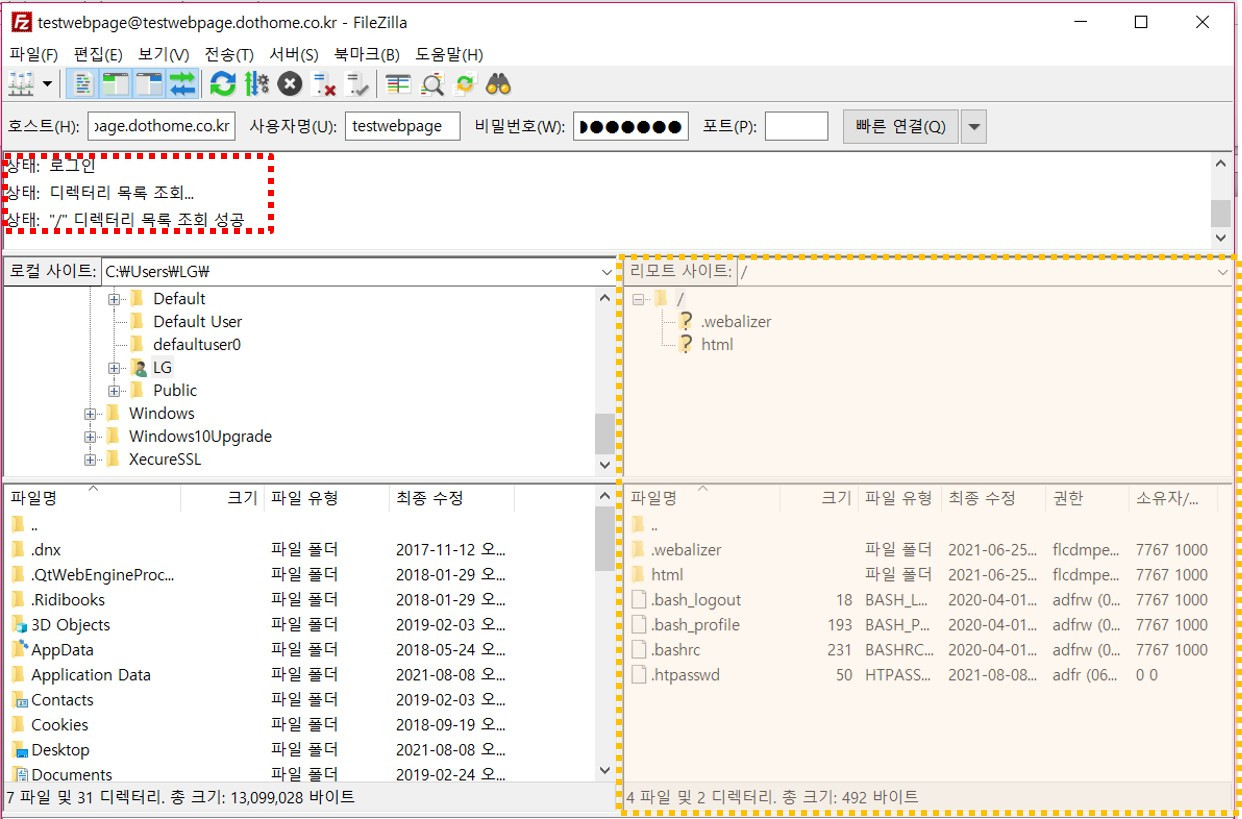Select Desktop folder icon
Screen dimensions: 1242x819
[18, 750]
